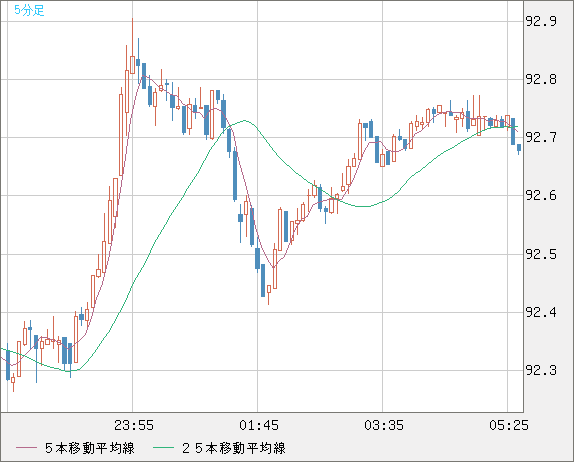
Task: Click the pink line swatch in legend
Action: [26, 448]
